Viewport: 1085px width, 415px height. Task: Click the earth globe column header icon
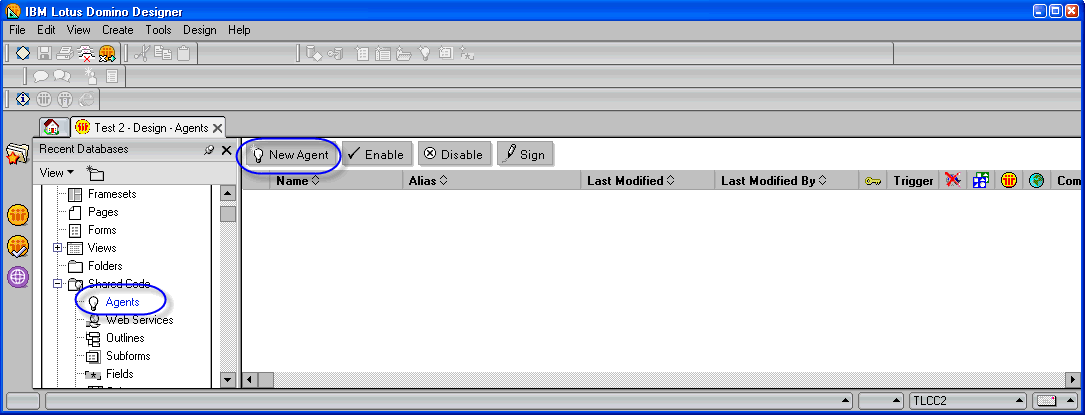(x=1036, y=181)
